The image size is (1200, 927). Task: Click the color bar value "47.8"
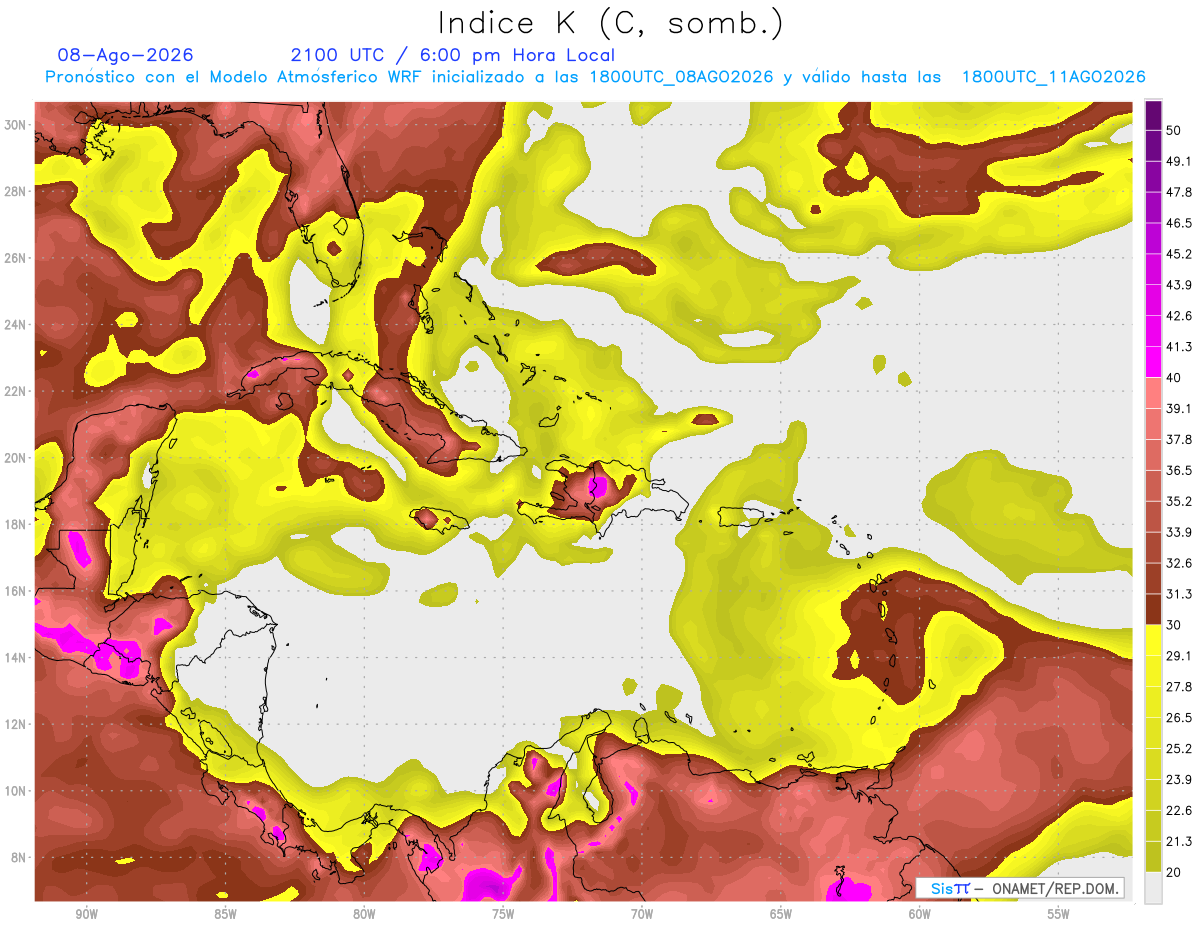click(x=1179, y=192)
